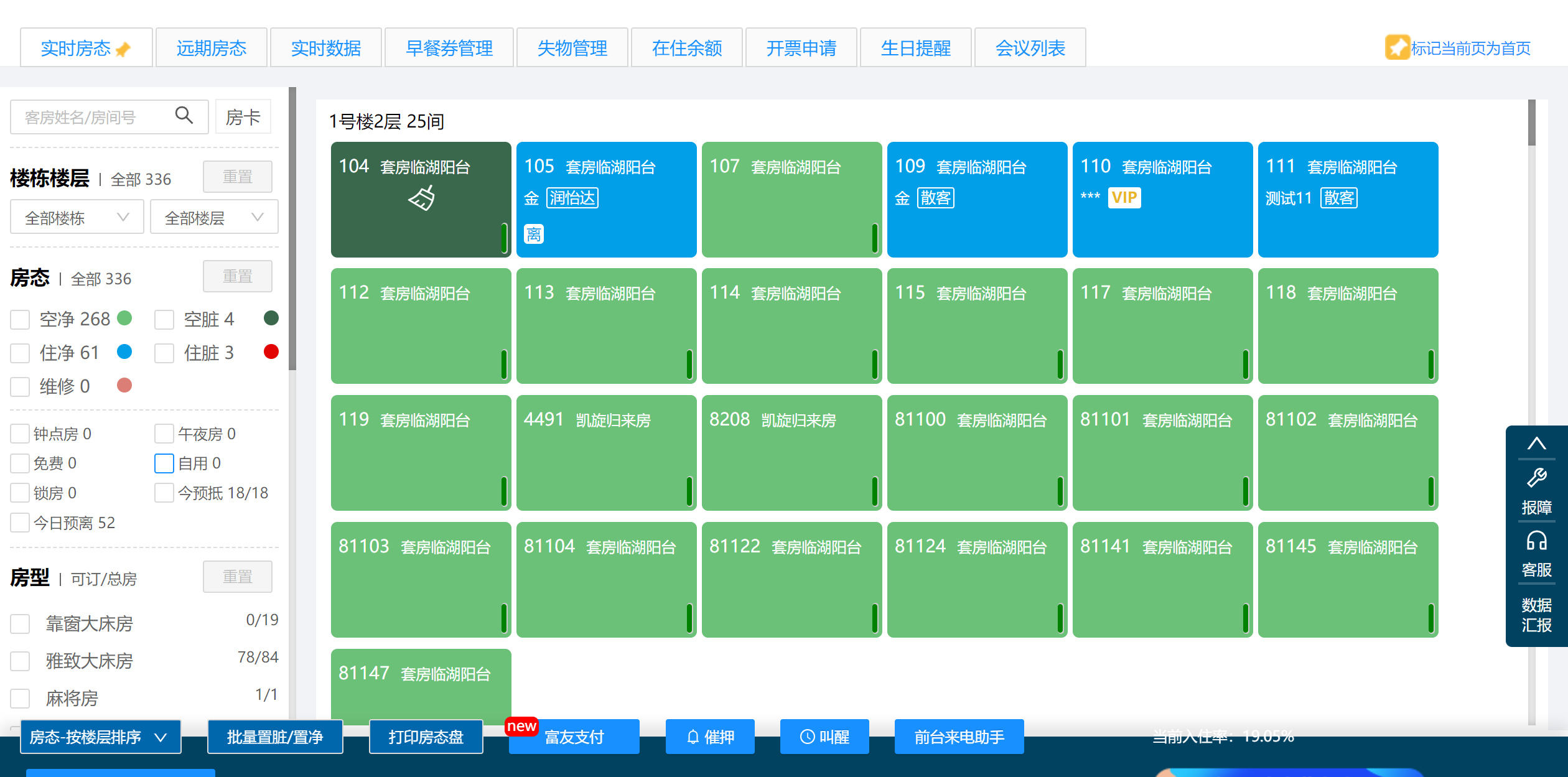Open the 生日提醒 tab
This screenshot has height=777, width=1568.
point(916,48)
